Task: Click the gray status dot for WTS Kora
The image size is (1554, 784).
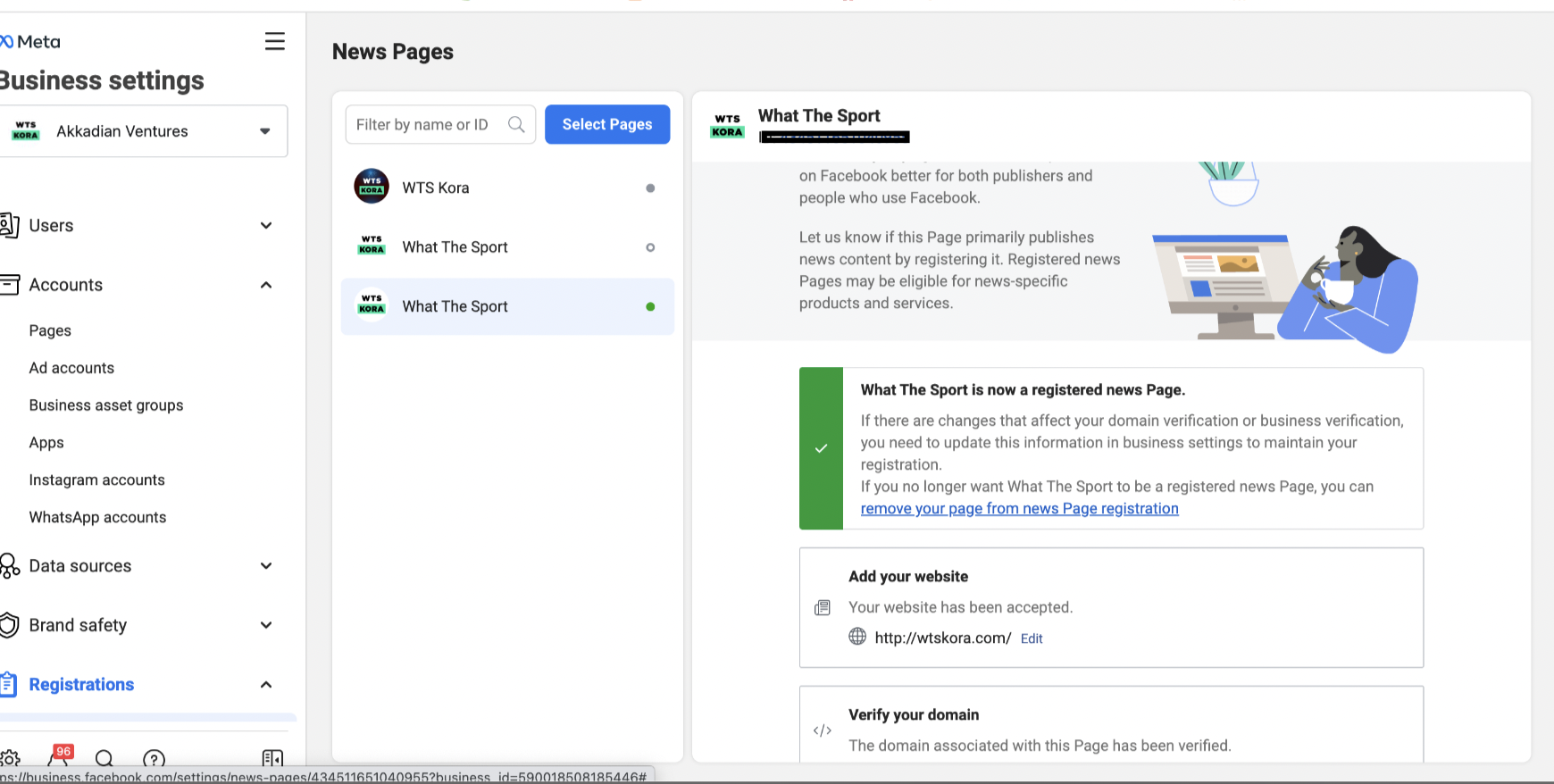Action: 650,188
